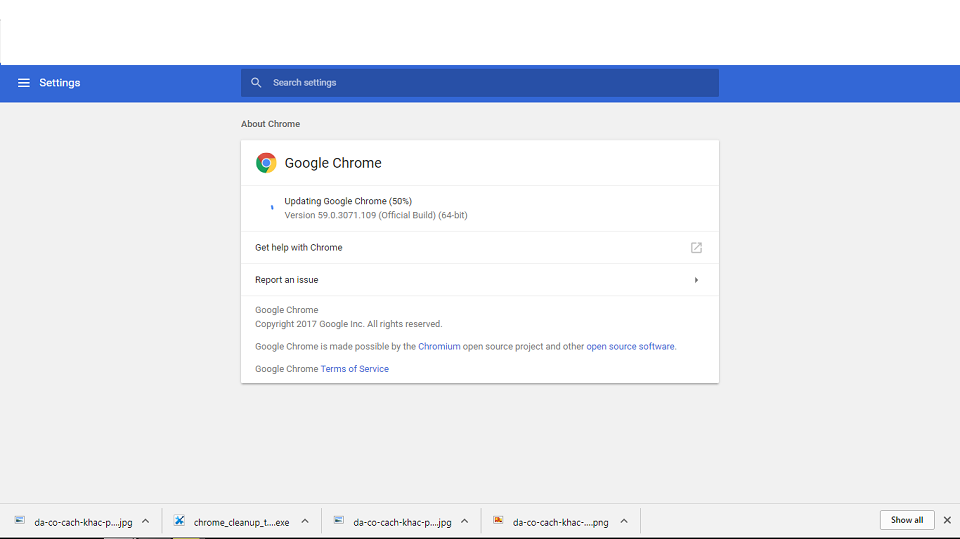Click the external link icon for Chrome help

[696, 247]
